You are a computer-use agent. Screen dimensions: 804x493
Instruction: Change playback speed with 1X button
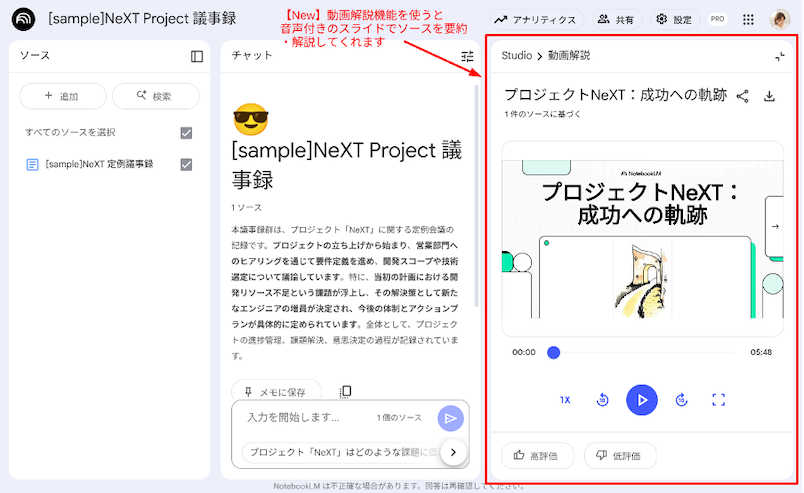(565, 400)
